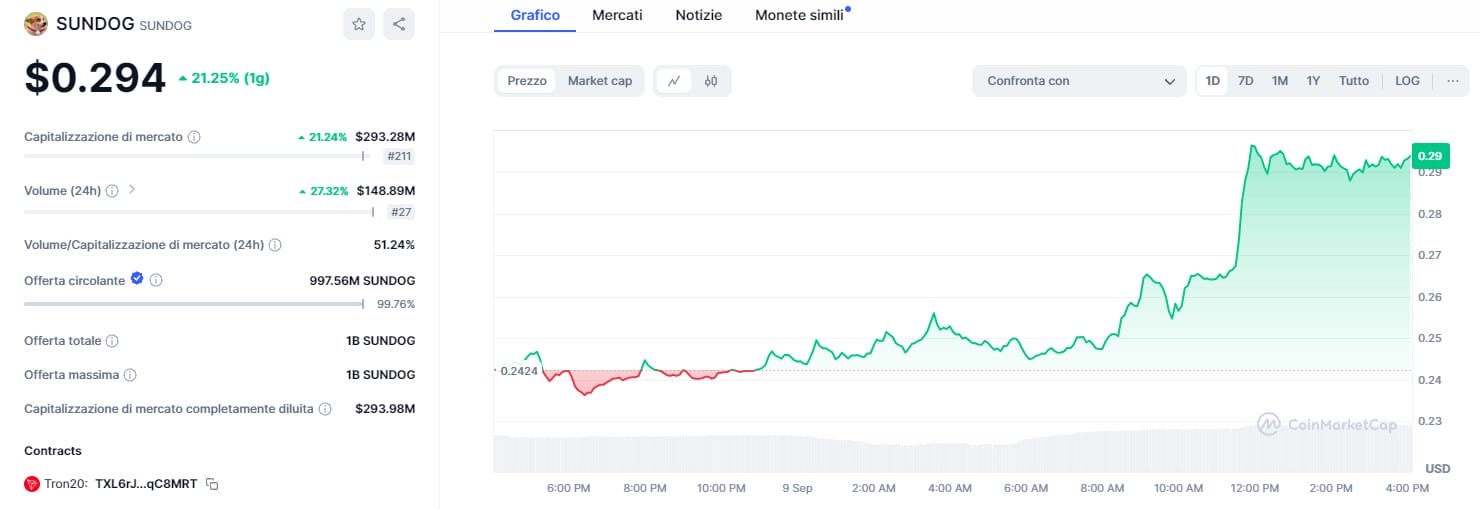1480x509 pixels.
Task: Open the Volume (24h) info icon
Action: pos(112,191)
